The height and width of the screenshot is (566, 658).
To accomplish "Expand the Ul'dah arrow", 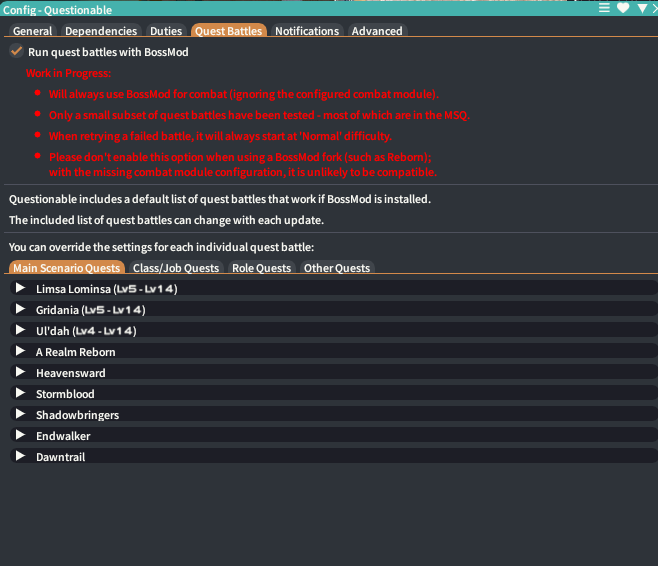I will [20, 330].
